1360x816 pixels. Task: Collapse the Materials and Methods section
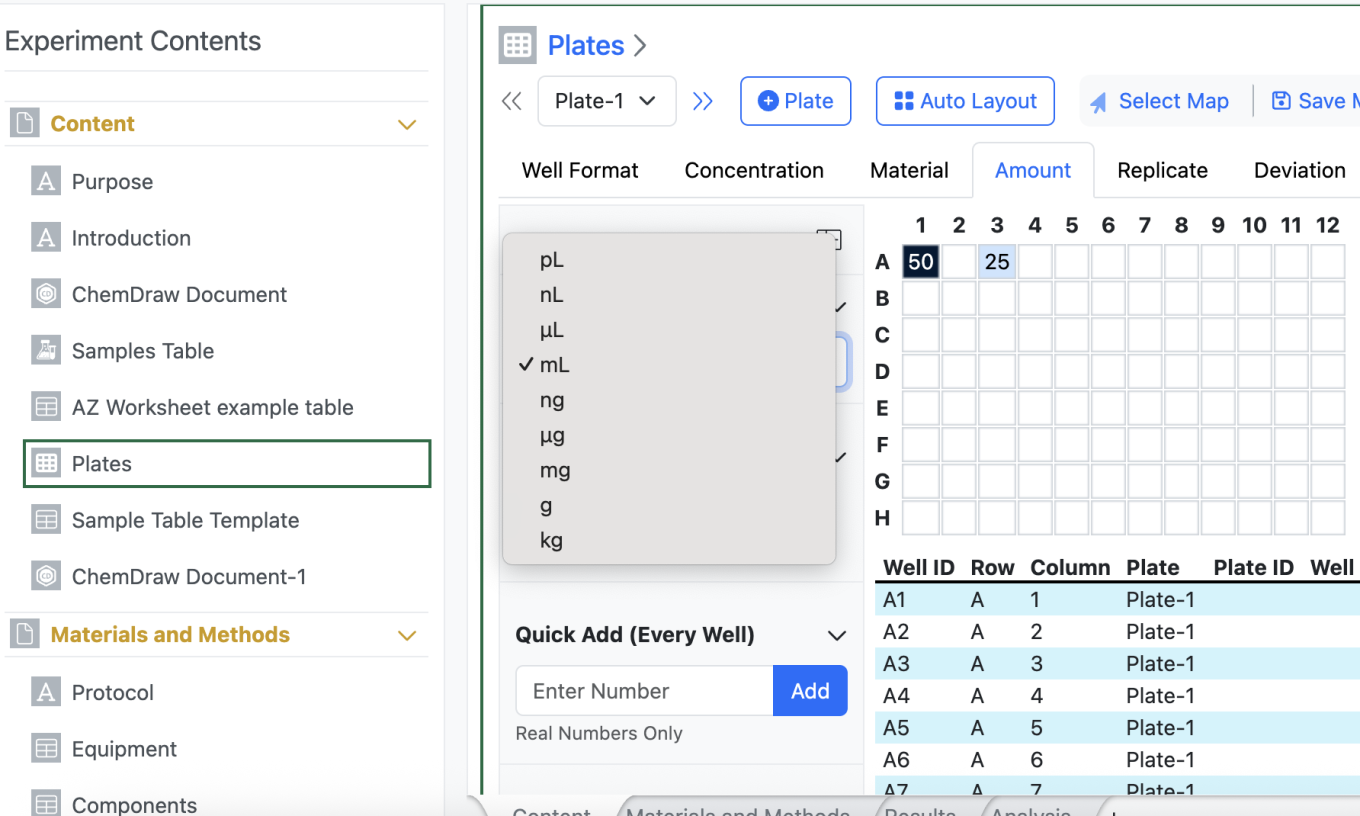click(407, 636)
